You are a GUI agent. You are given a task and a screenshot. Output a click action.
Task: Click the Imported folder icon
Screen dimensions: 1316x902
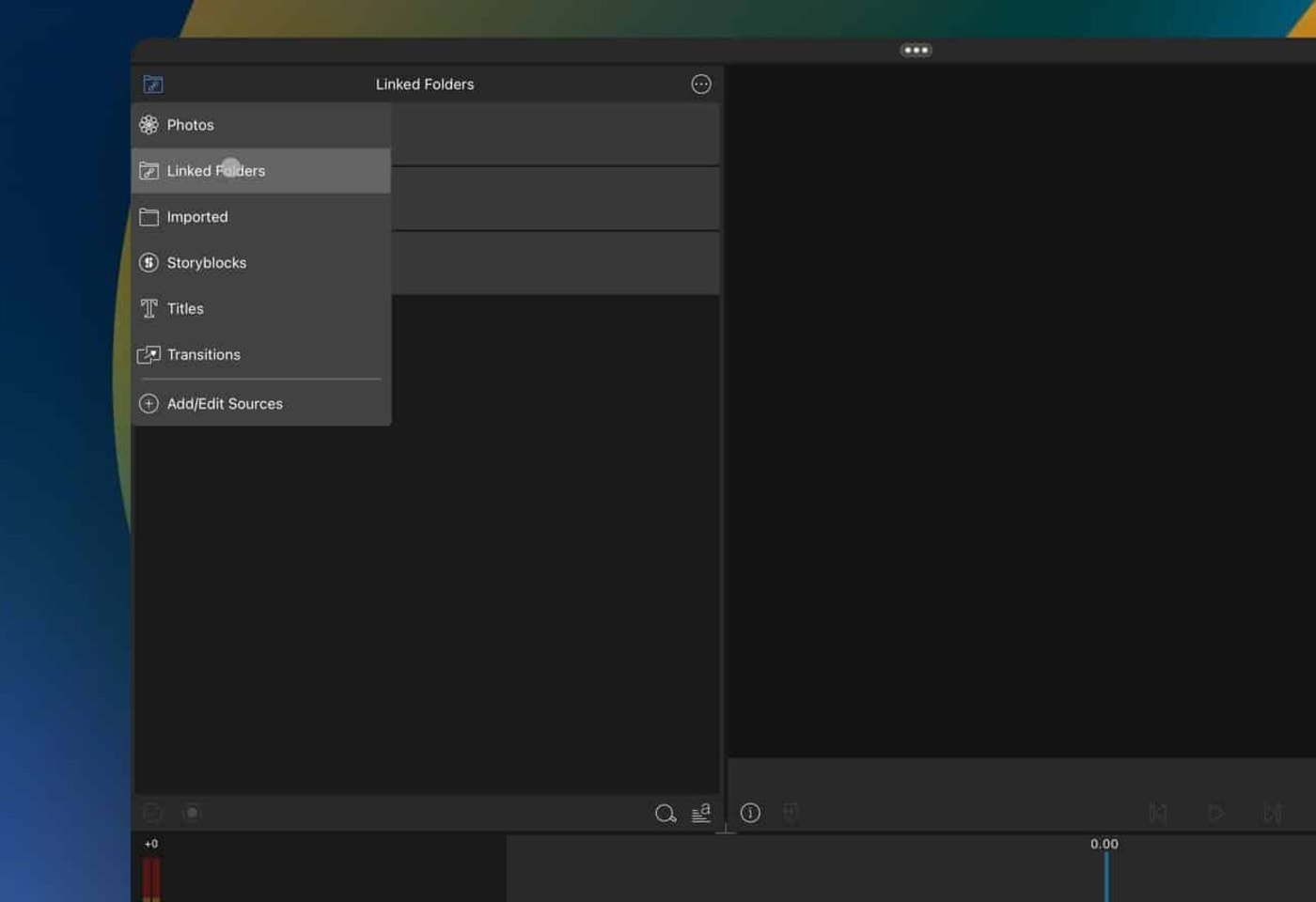point(150,217)
